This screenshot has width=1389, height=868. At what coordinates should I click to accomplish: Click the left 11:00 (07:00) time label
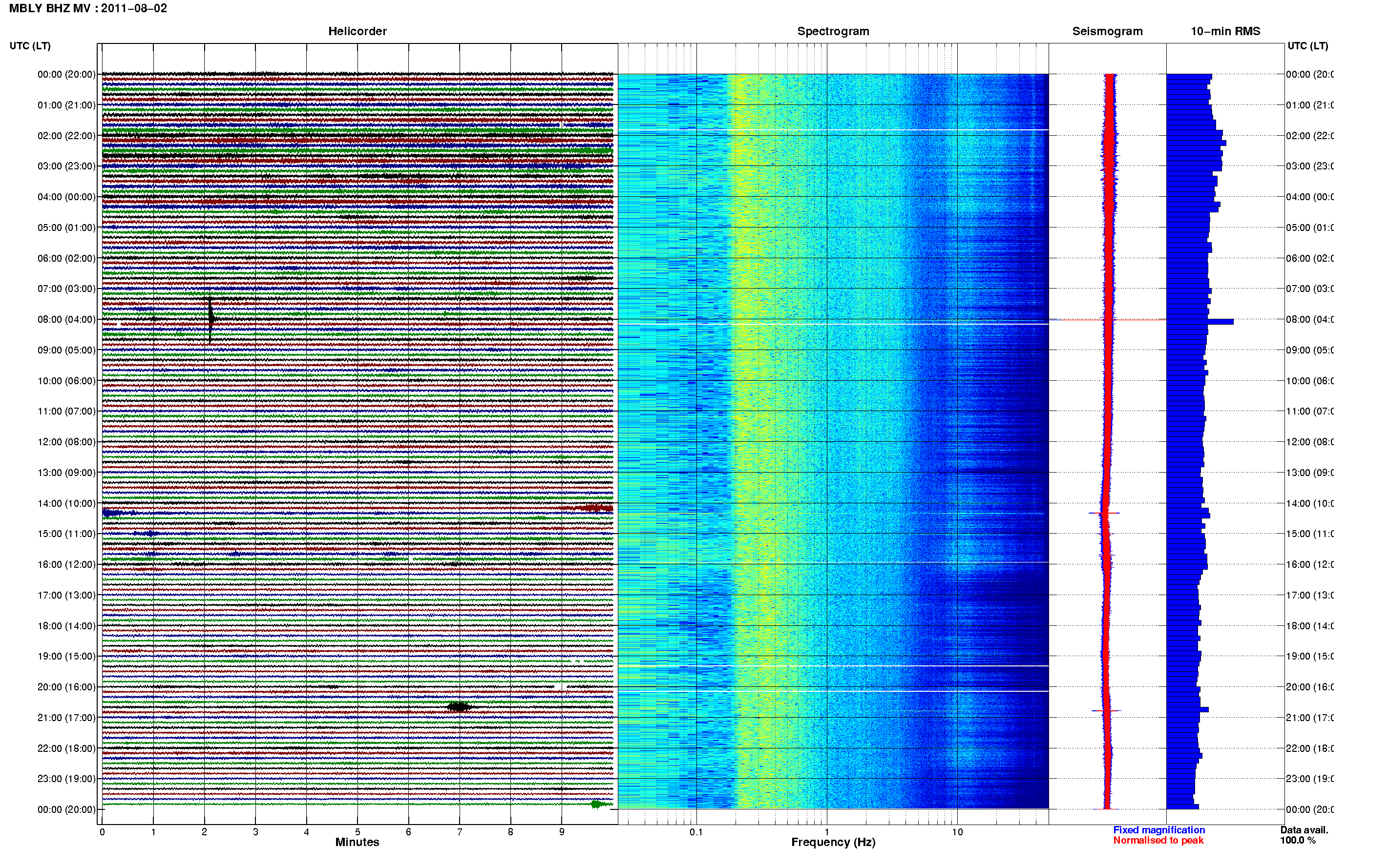coord(66,411)
